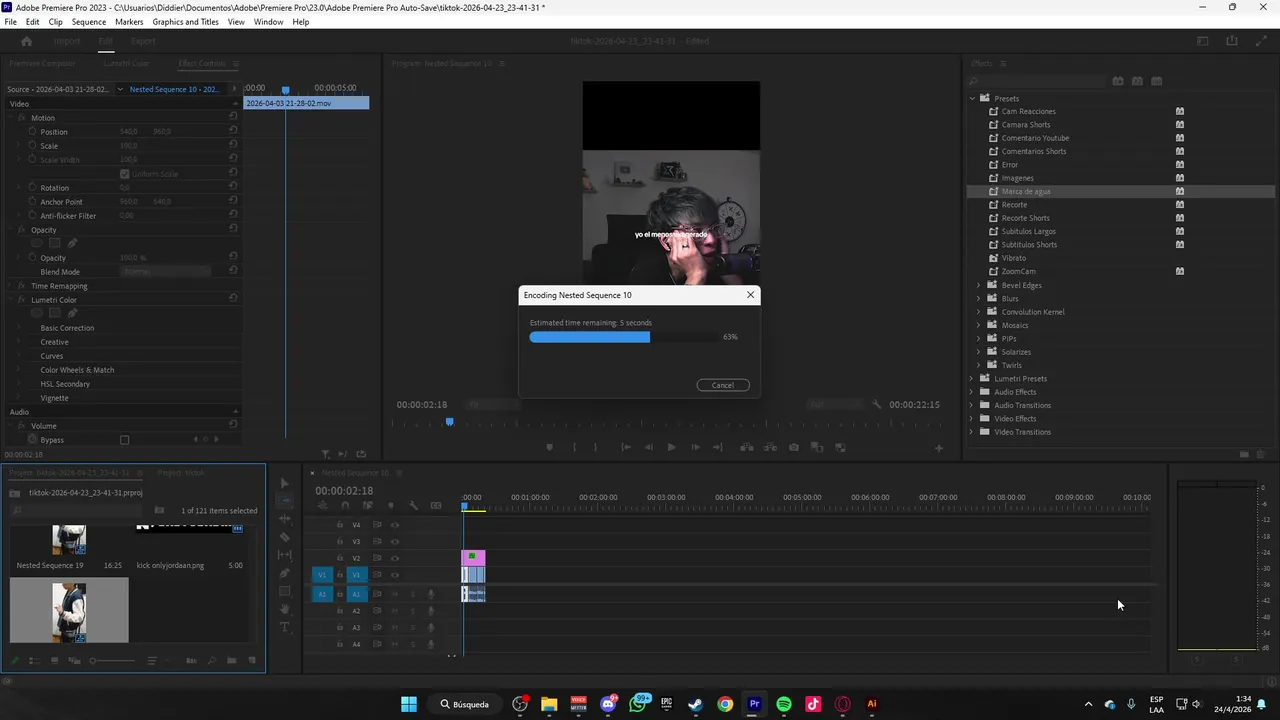Click New Bin icon in Project panel
Screen dimensions: 1280x720
[232, 660]
